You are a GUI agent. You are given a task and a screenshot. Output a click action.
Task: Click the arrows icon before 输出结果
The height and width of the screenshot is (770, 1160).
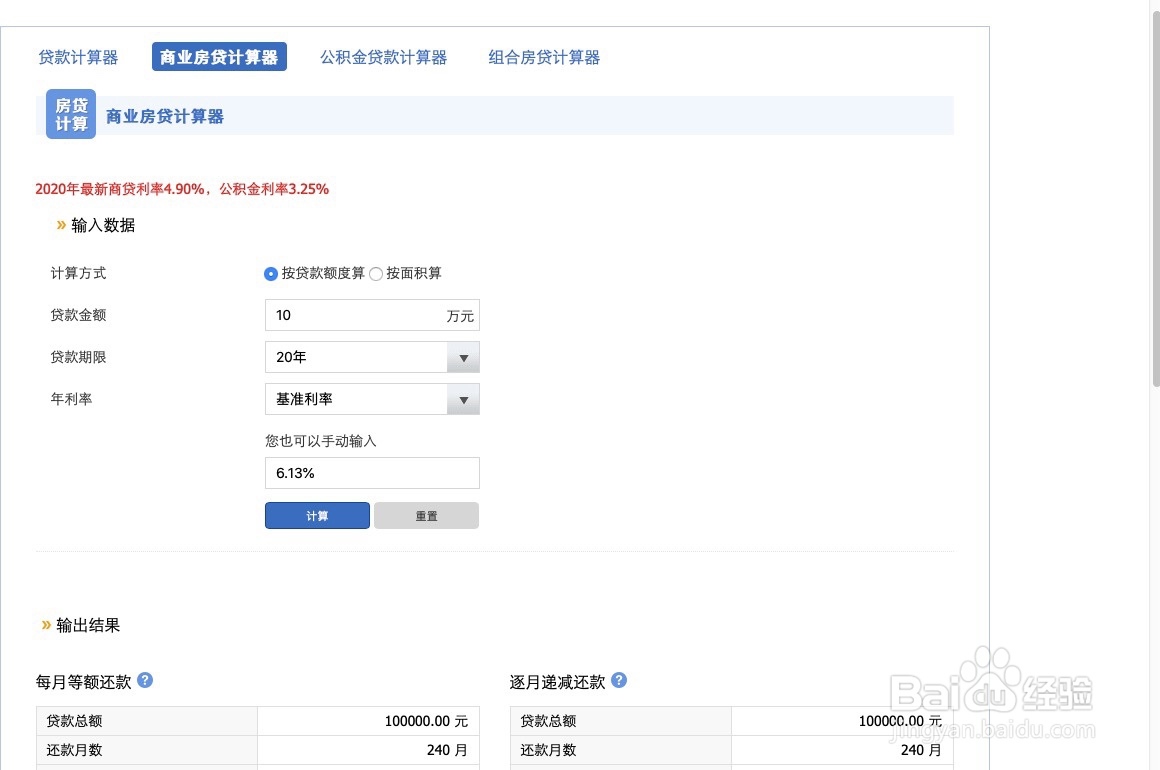coord(46,625)
